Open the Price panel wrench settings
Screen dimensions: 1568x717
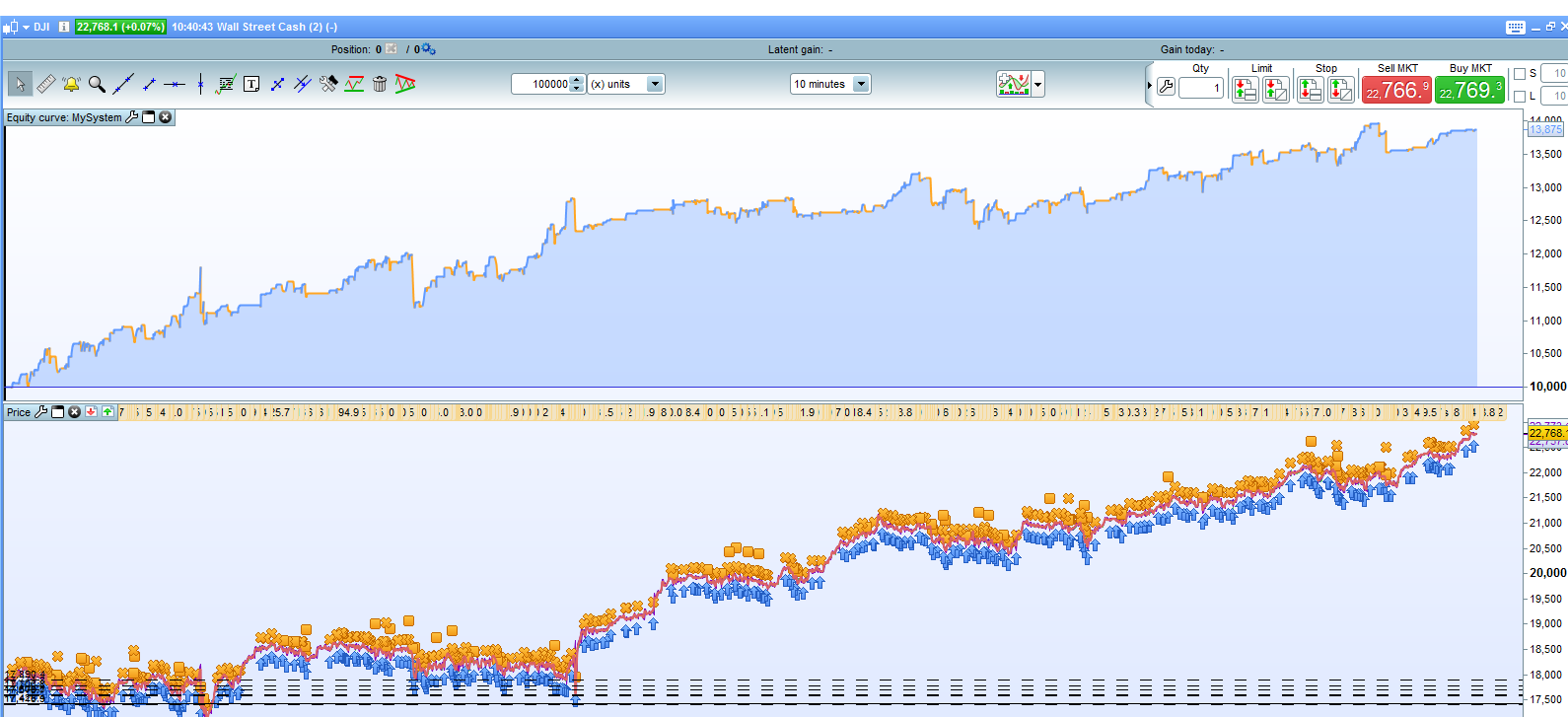pyautogui.click(x=41, y=412)
